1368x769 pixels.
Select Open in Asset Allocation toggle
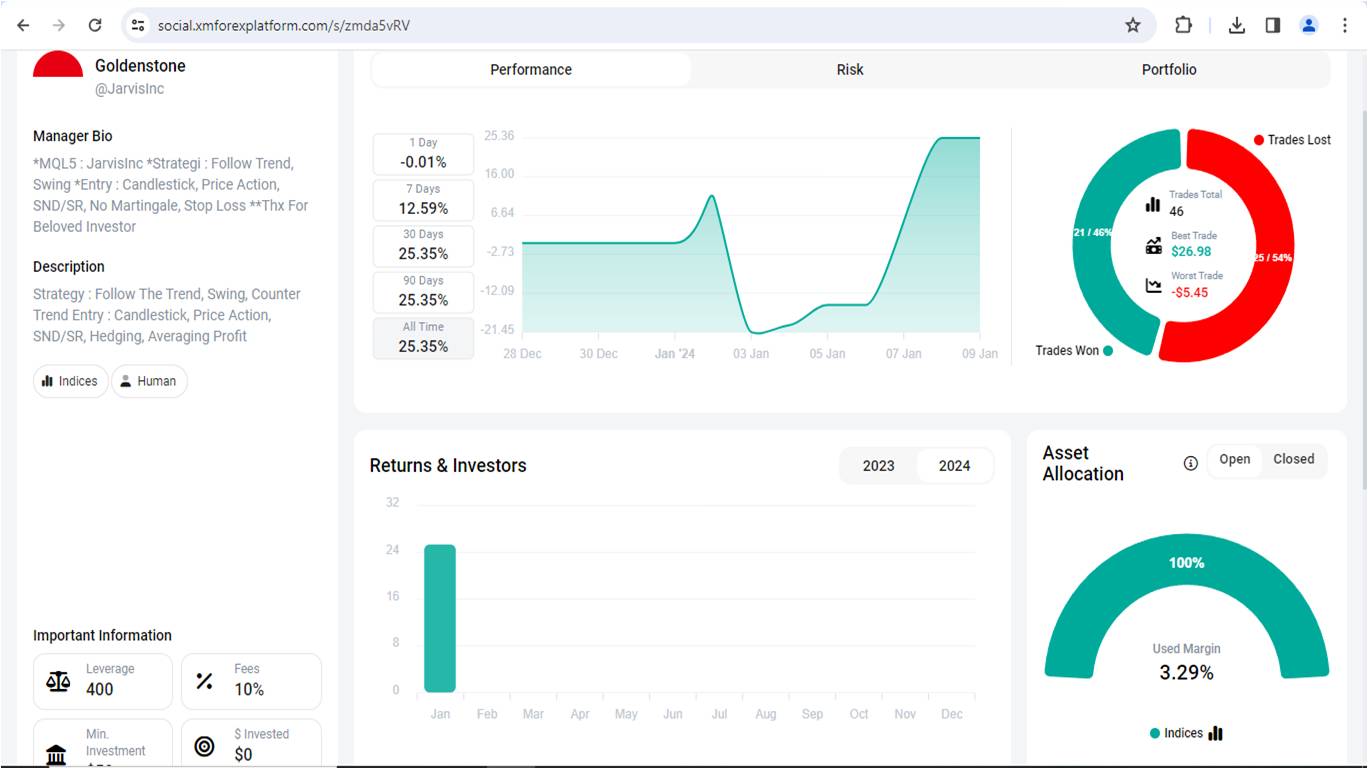pos(1234,459)
